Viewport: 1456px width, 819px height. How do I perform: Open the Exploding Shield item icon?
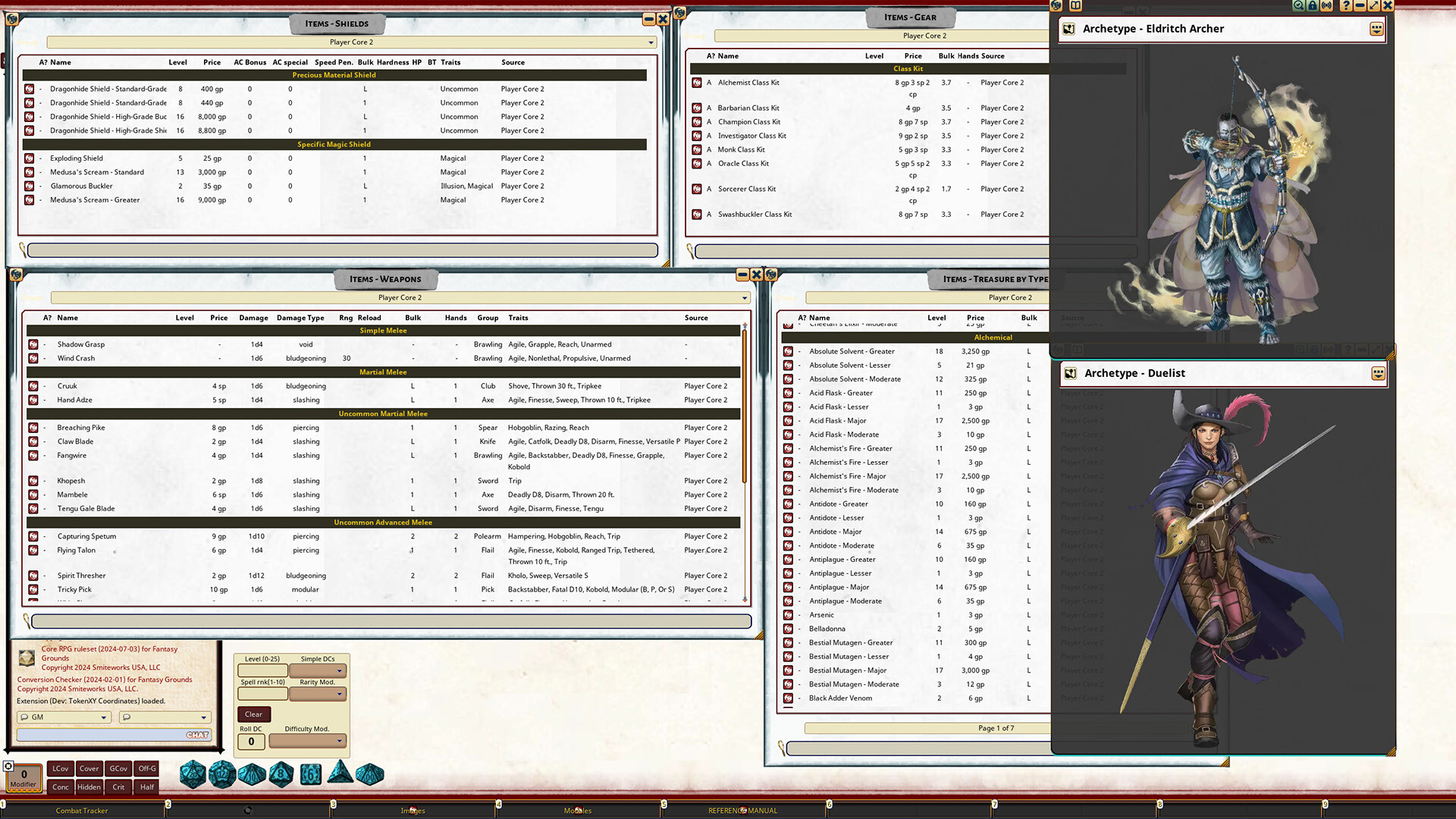click(x=32, y=158)
